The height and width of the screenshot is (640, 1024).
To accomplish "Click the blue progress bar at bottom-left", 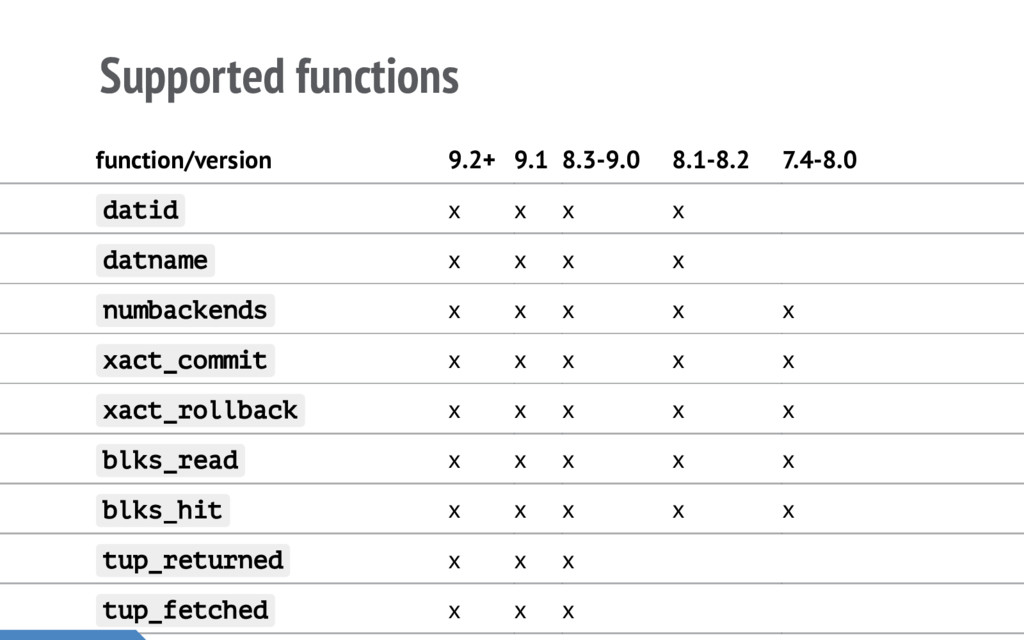I will pos(71,635).
